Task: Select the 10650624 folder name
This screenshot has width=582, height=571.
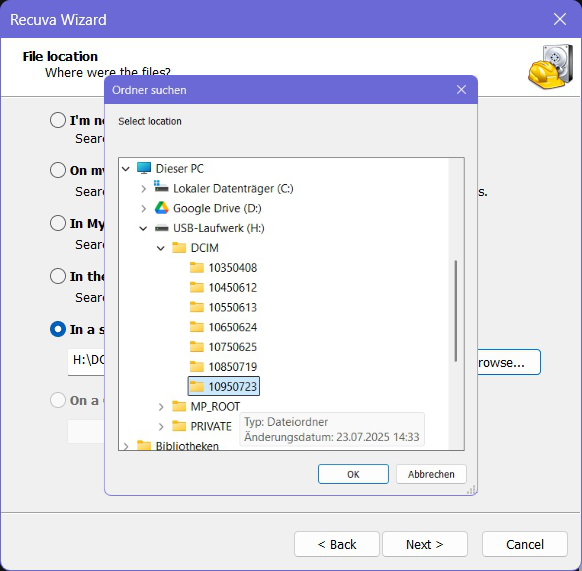Action: [232, 327]
